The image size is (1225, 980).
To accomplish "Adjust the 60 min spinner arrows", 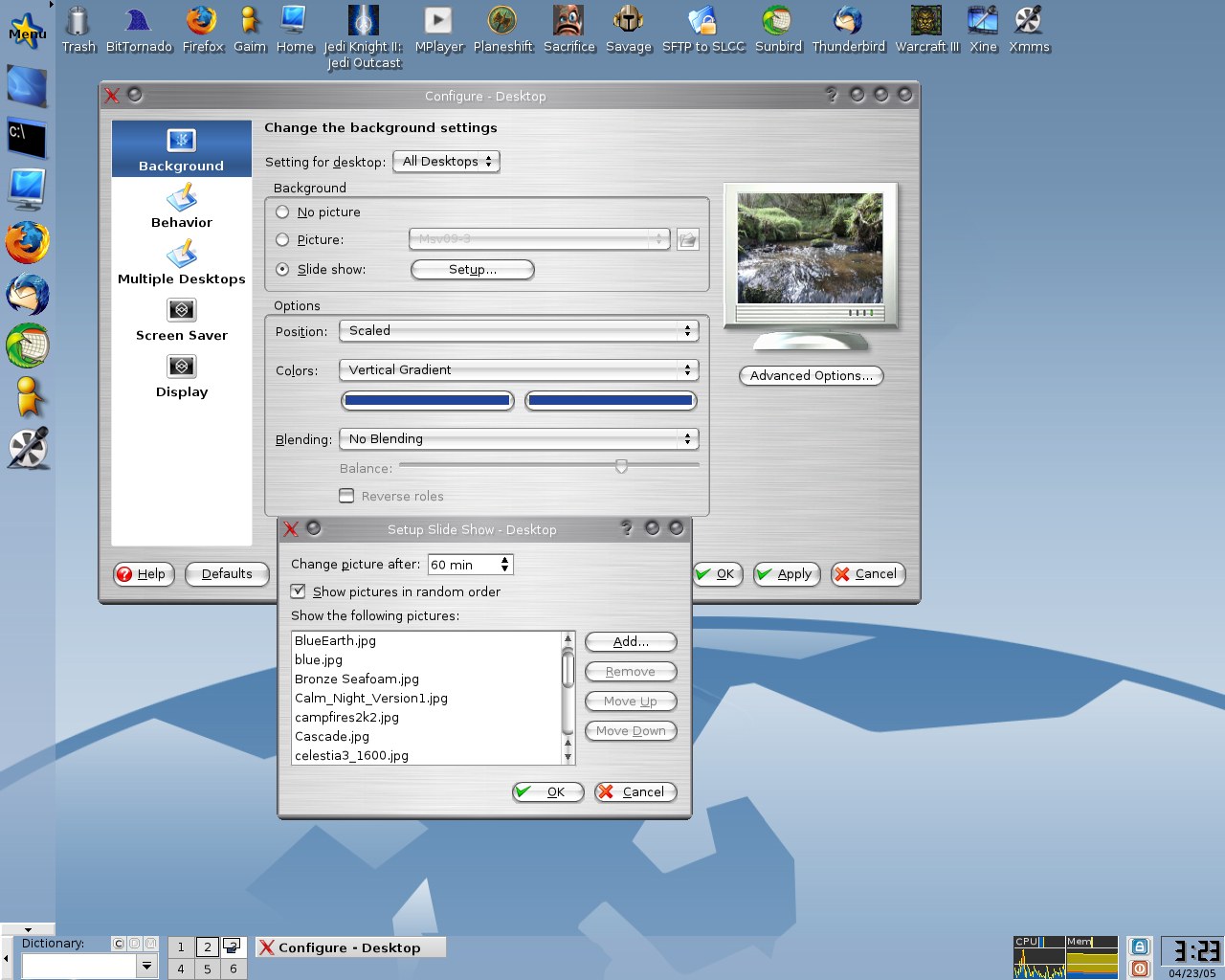I will click(505, 565).
